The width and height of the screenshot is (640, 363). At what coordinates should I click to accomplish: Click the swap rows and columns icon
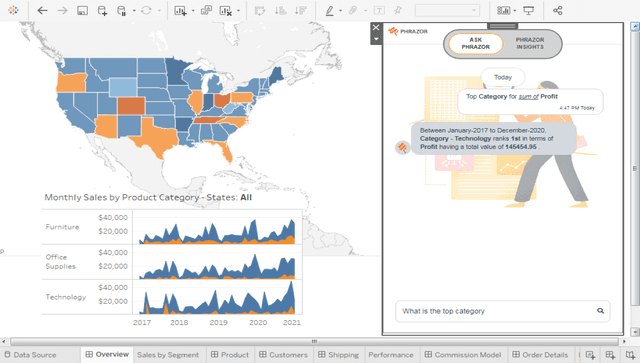(260, 11)
